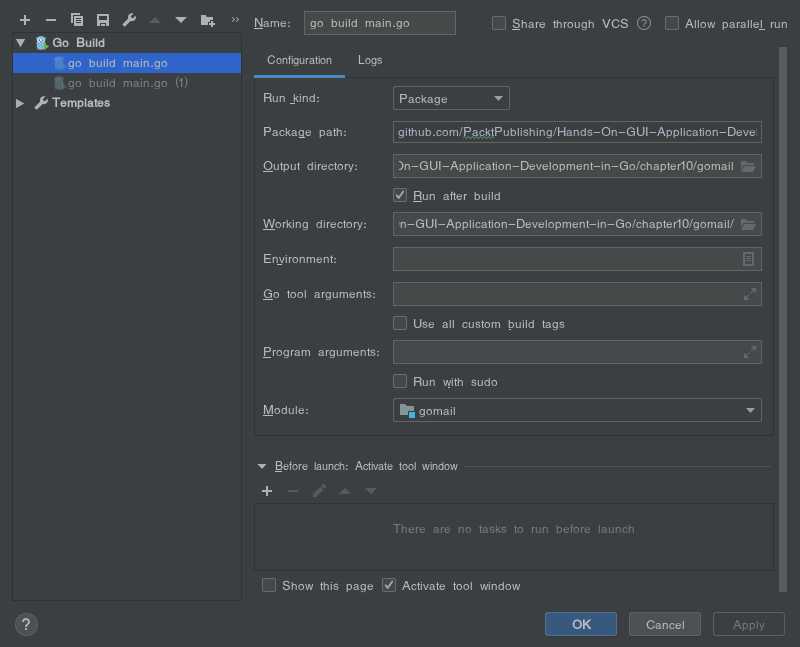Click into the Name field
This screenshot has width=800, height=647.
(380, 23)
